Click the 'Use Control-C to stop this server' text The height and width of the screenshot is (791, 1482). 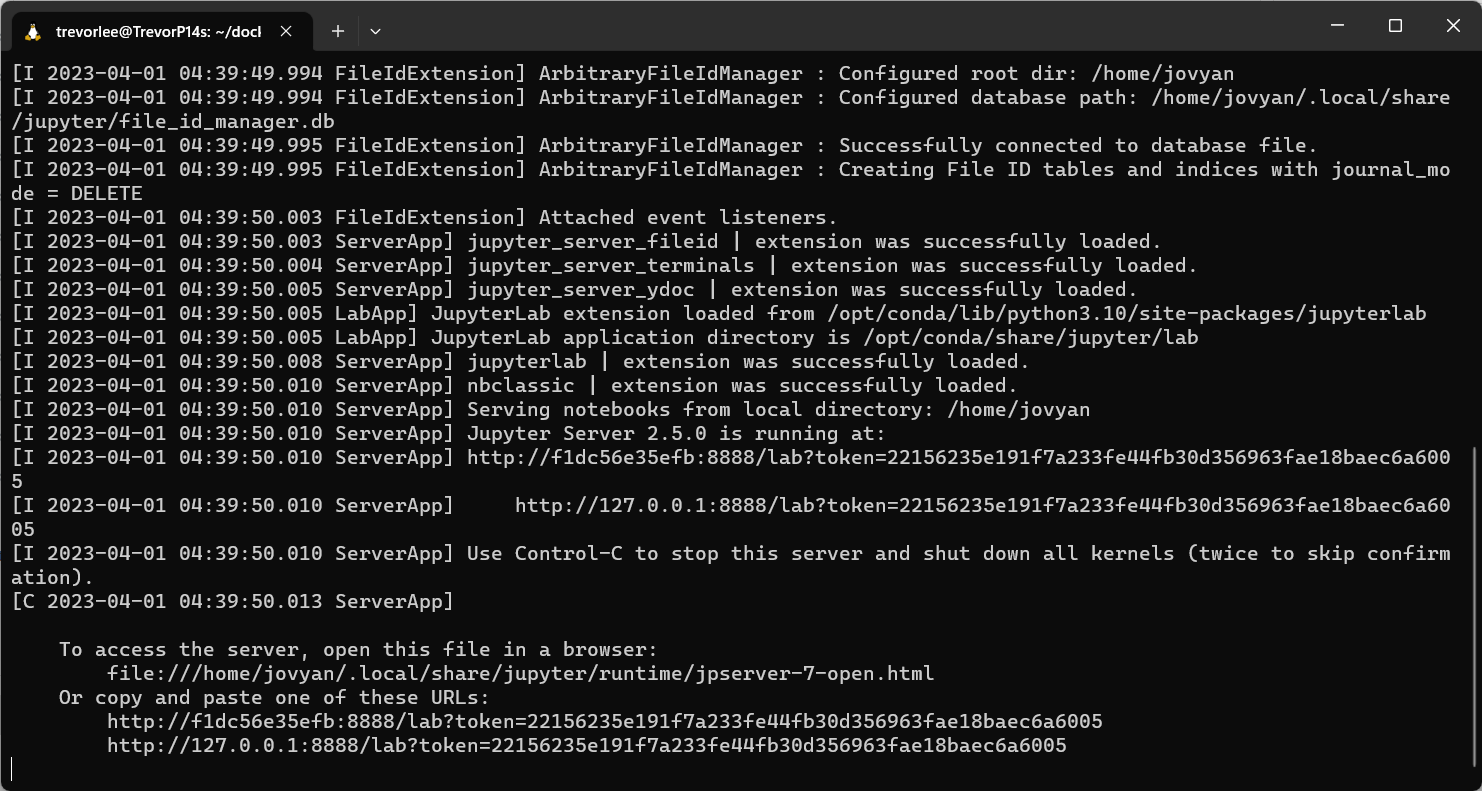click(x=700, y=553)
